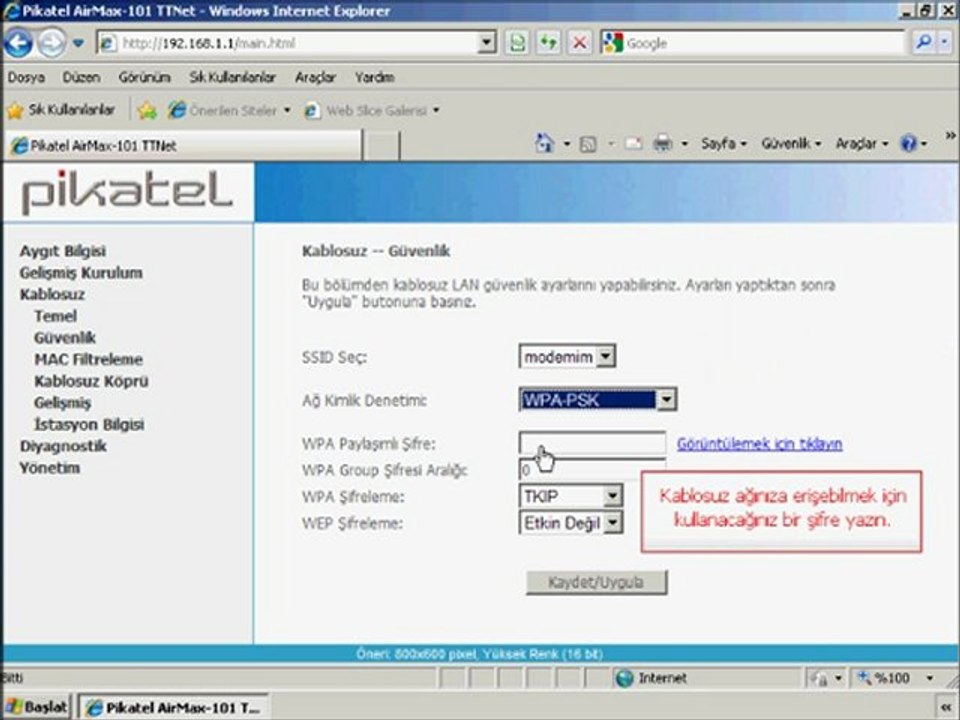Open the WPA Şifreleme TKIP dropdown
This screenshot has width=960, height=720.
point(571,496)
